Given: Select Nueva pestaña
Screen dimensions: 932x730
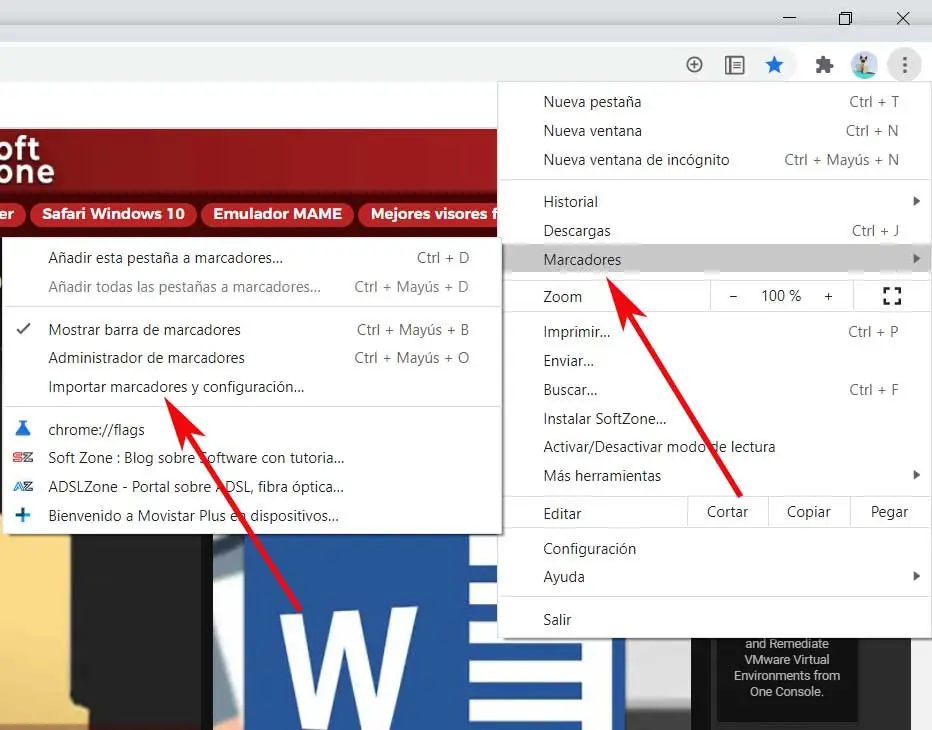Looking at the screenshot, I should coord(714,102).
